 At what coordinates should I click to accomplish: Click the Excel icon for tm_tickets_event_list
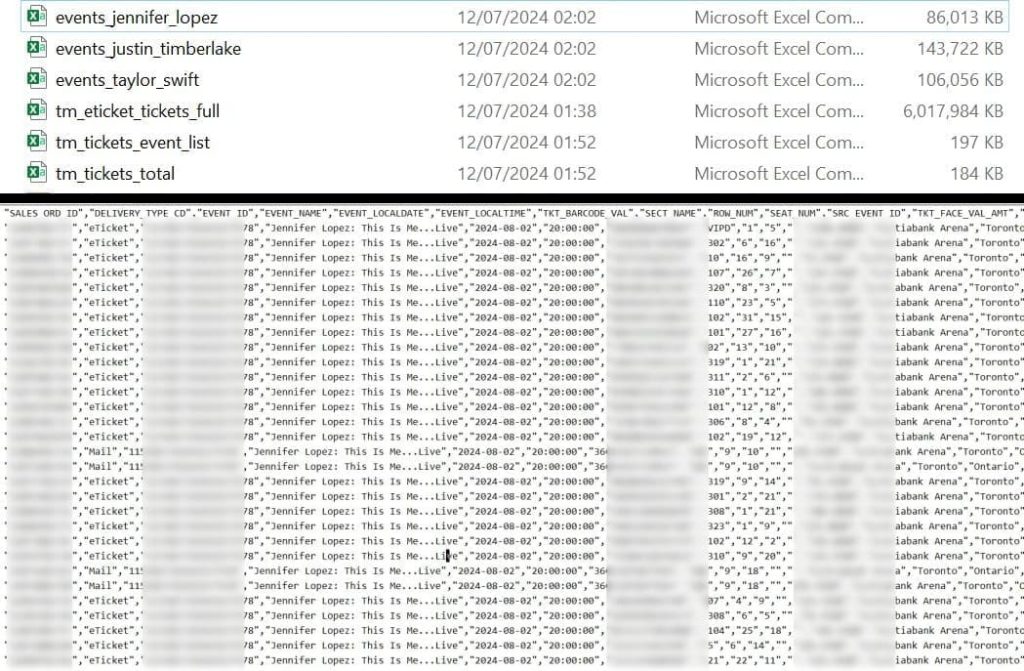coord(37,142)
